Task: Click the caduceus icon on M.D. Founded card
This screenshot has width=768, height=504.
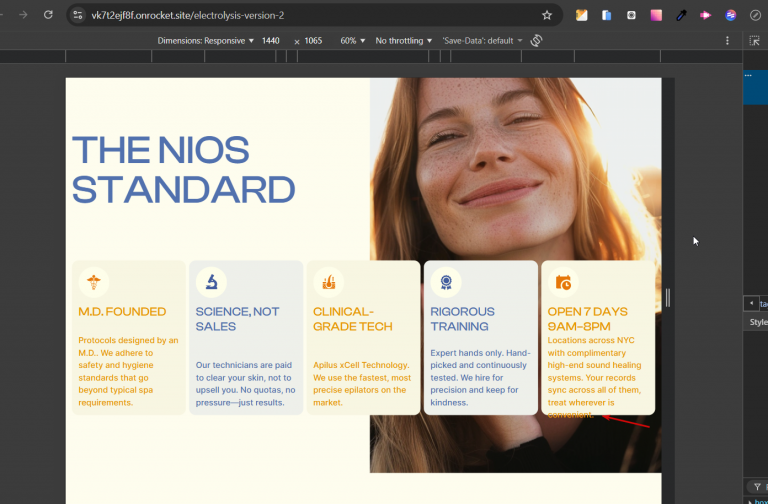Action: 94,282
